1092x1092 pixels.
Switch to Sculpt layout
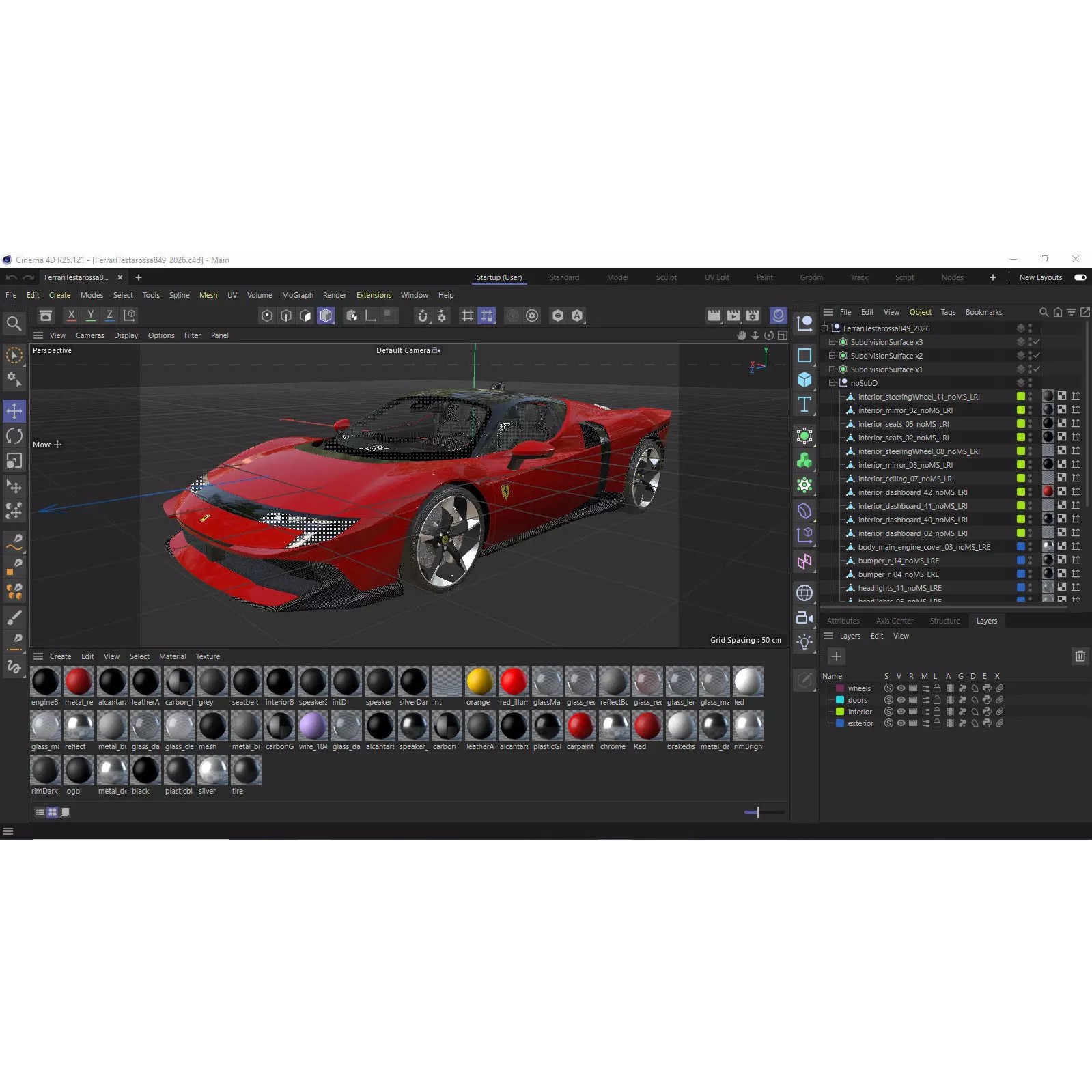coord(667,277)
